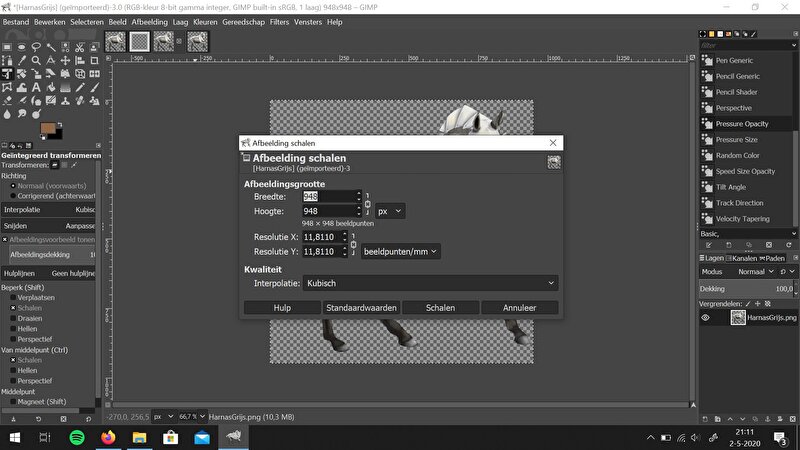
Task: Select the Unified Transform tool
Action: 7,73
